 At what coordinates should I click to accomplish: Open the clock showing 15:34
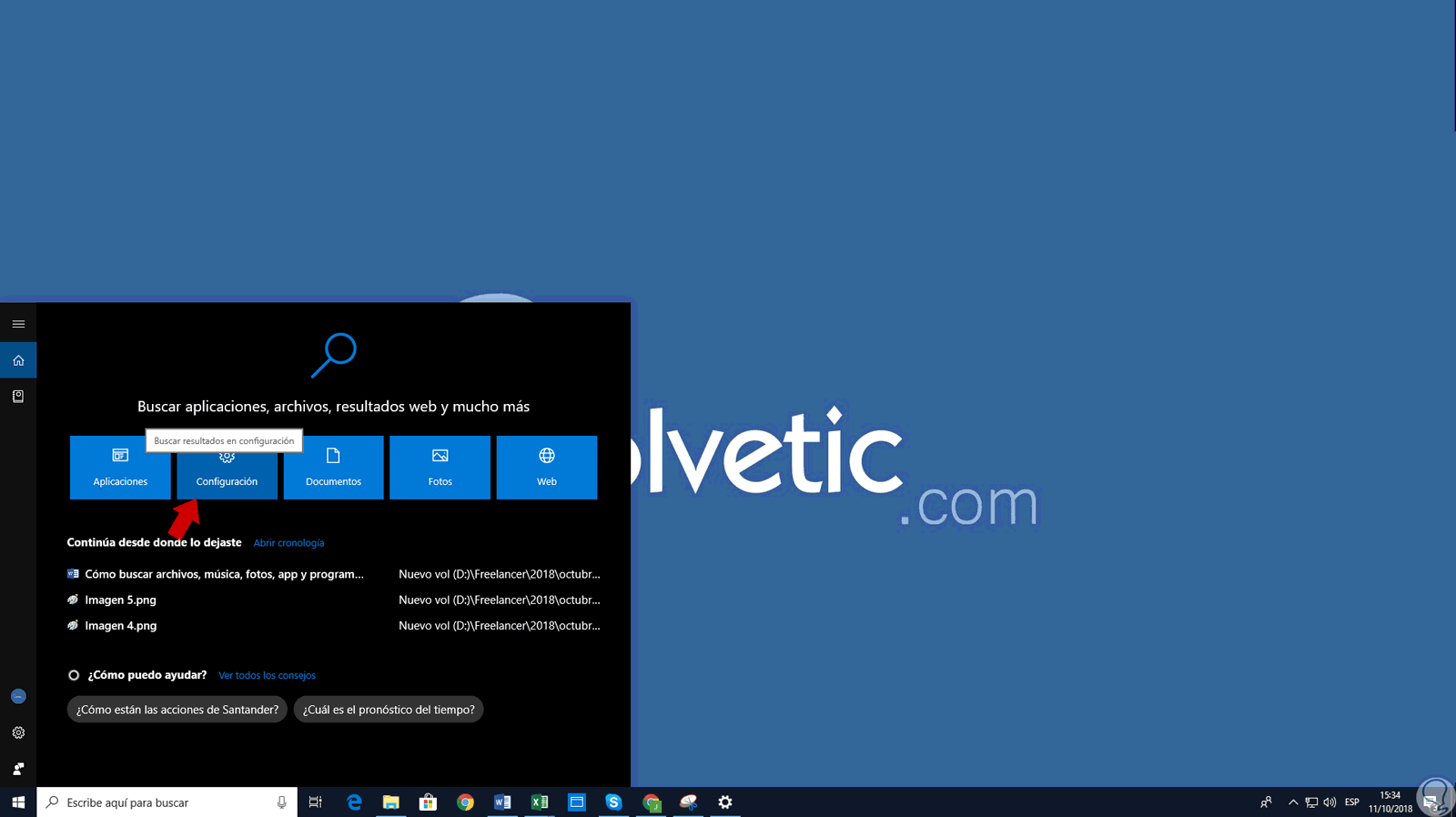pos(1390,802)
